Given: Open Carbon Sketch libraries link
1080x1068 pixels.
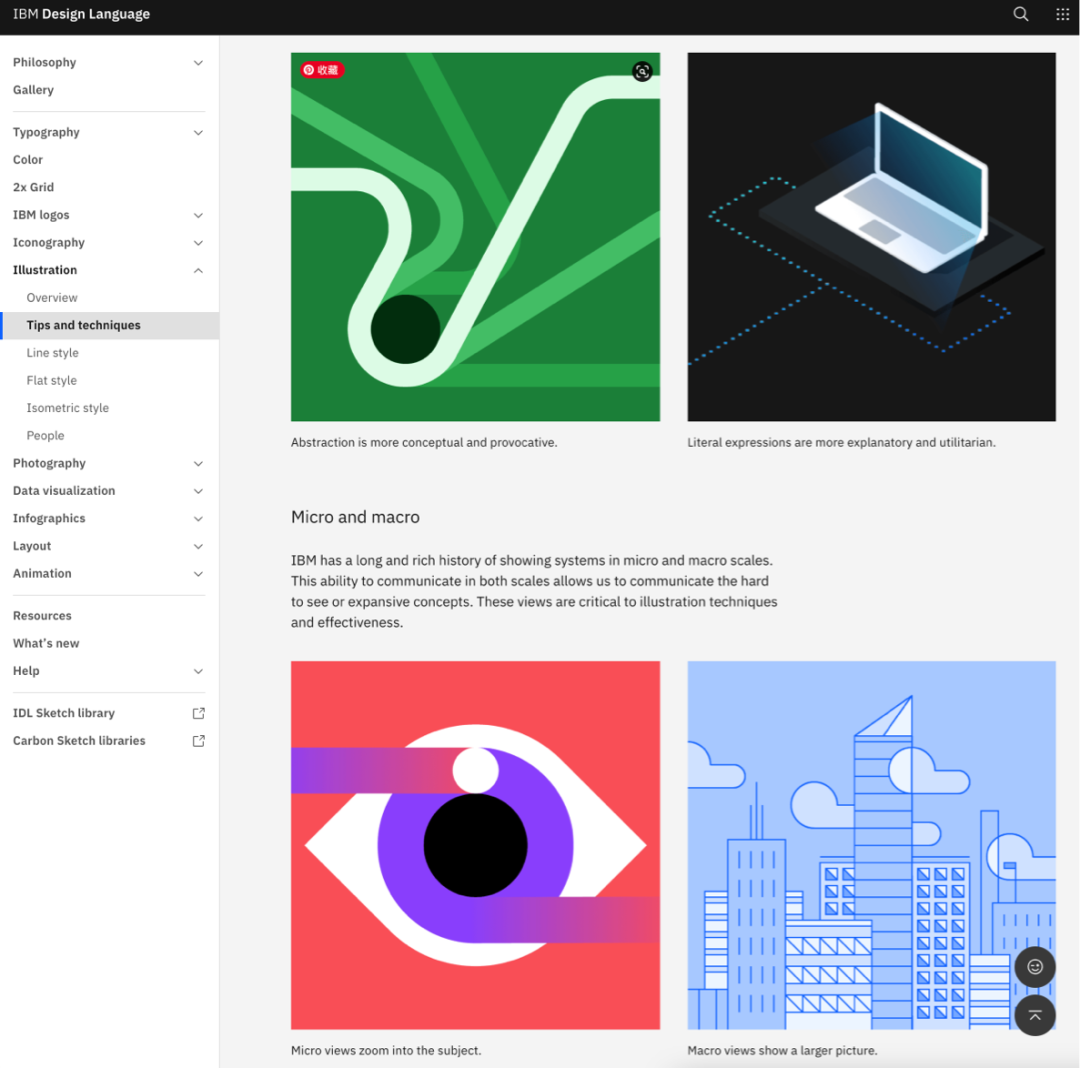Looking at the screenshot, I should [79, 740].
